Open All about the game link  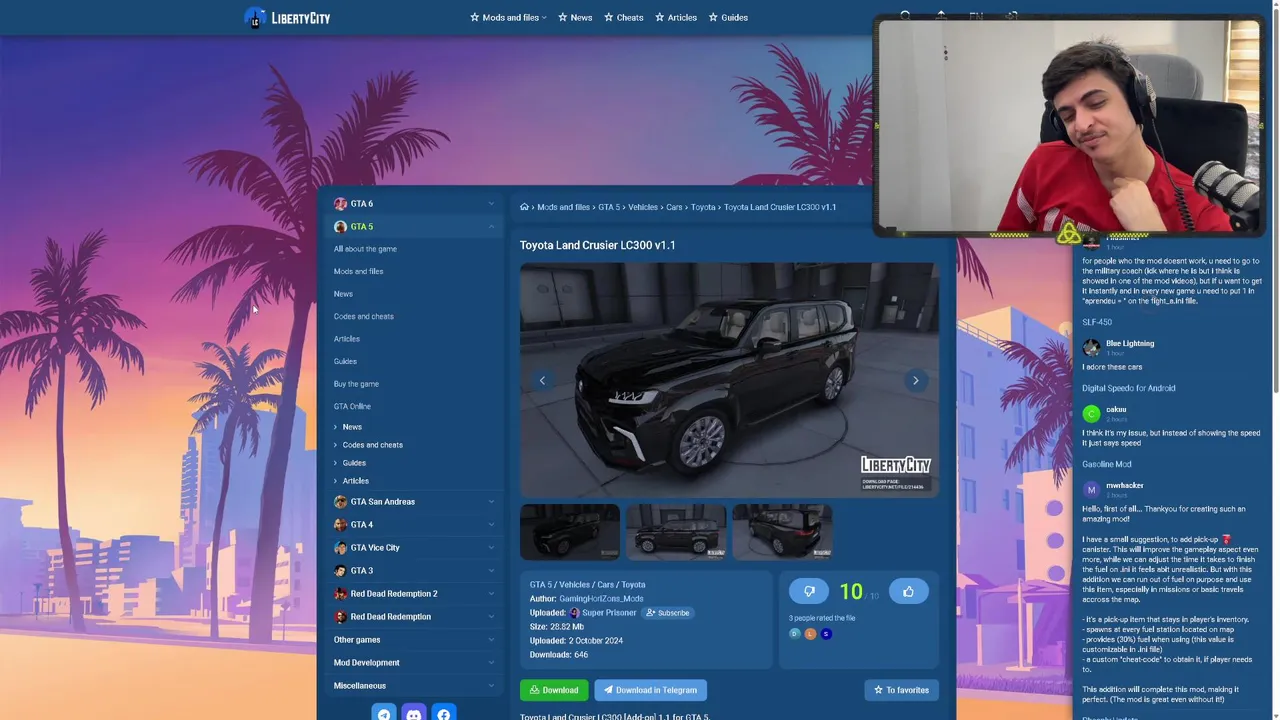click(365, 249)
